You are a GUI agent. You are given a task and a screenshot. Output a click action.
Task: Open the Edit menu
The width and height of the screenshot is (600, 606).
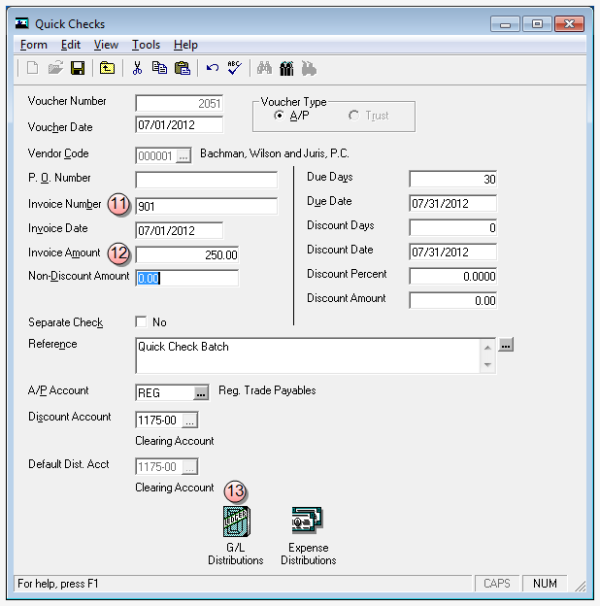(x=70, y=45)
